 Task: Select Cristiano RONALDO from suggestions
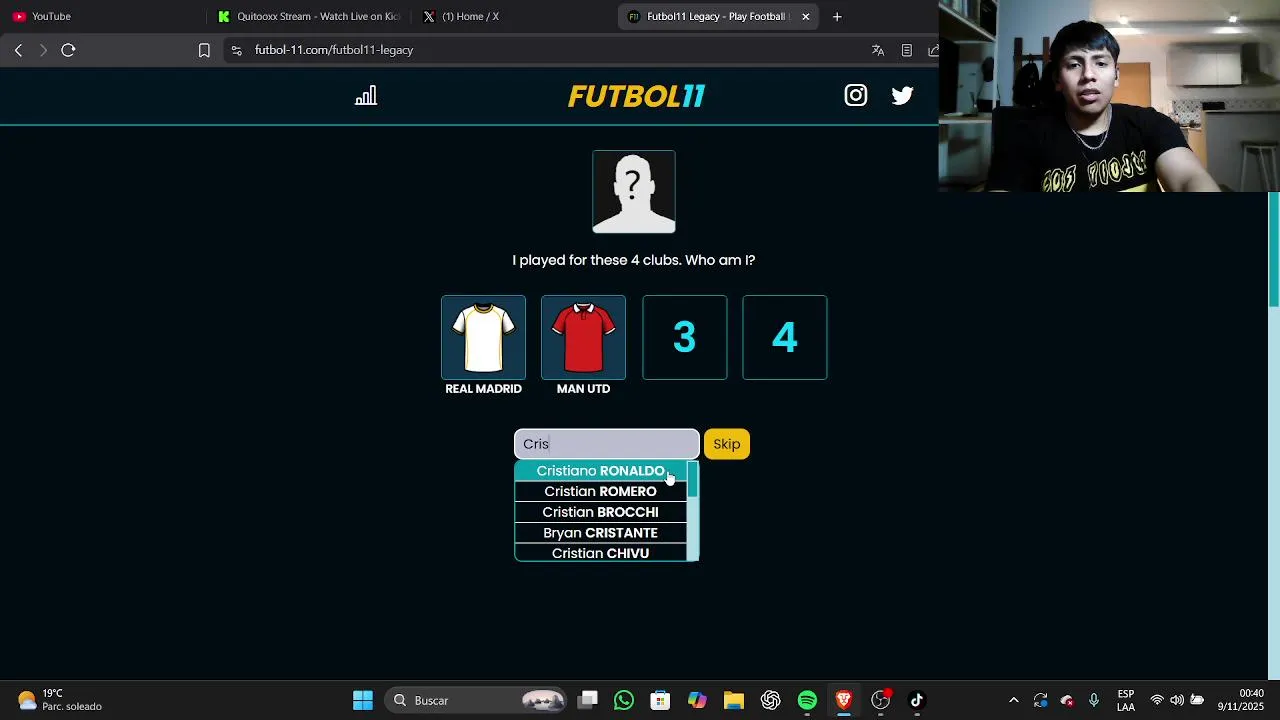click(600, 471)
